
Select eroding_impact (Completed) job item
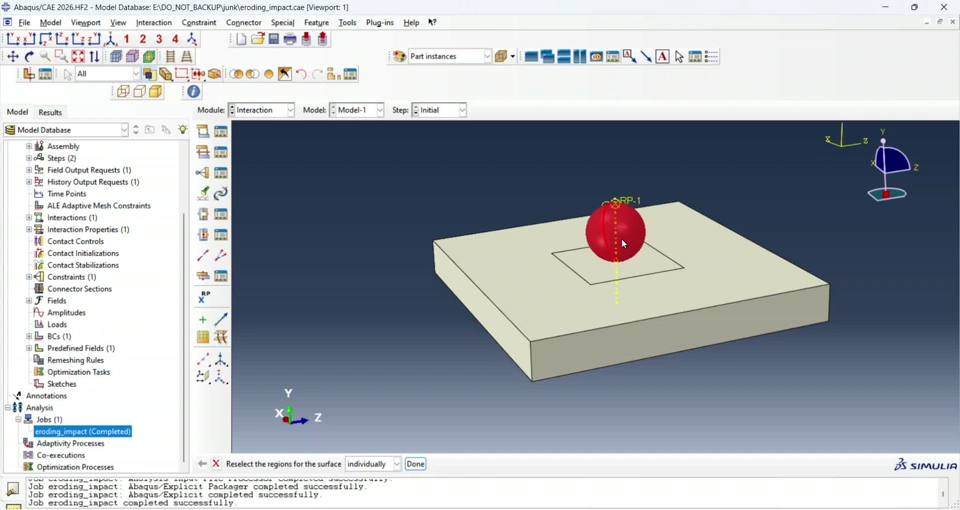[83, 432]
